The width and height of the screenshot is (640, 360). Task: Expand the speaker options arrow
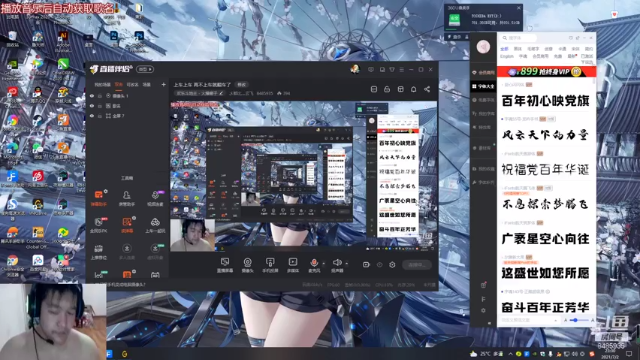pyautogui.click(x=347, y=263)
